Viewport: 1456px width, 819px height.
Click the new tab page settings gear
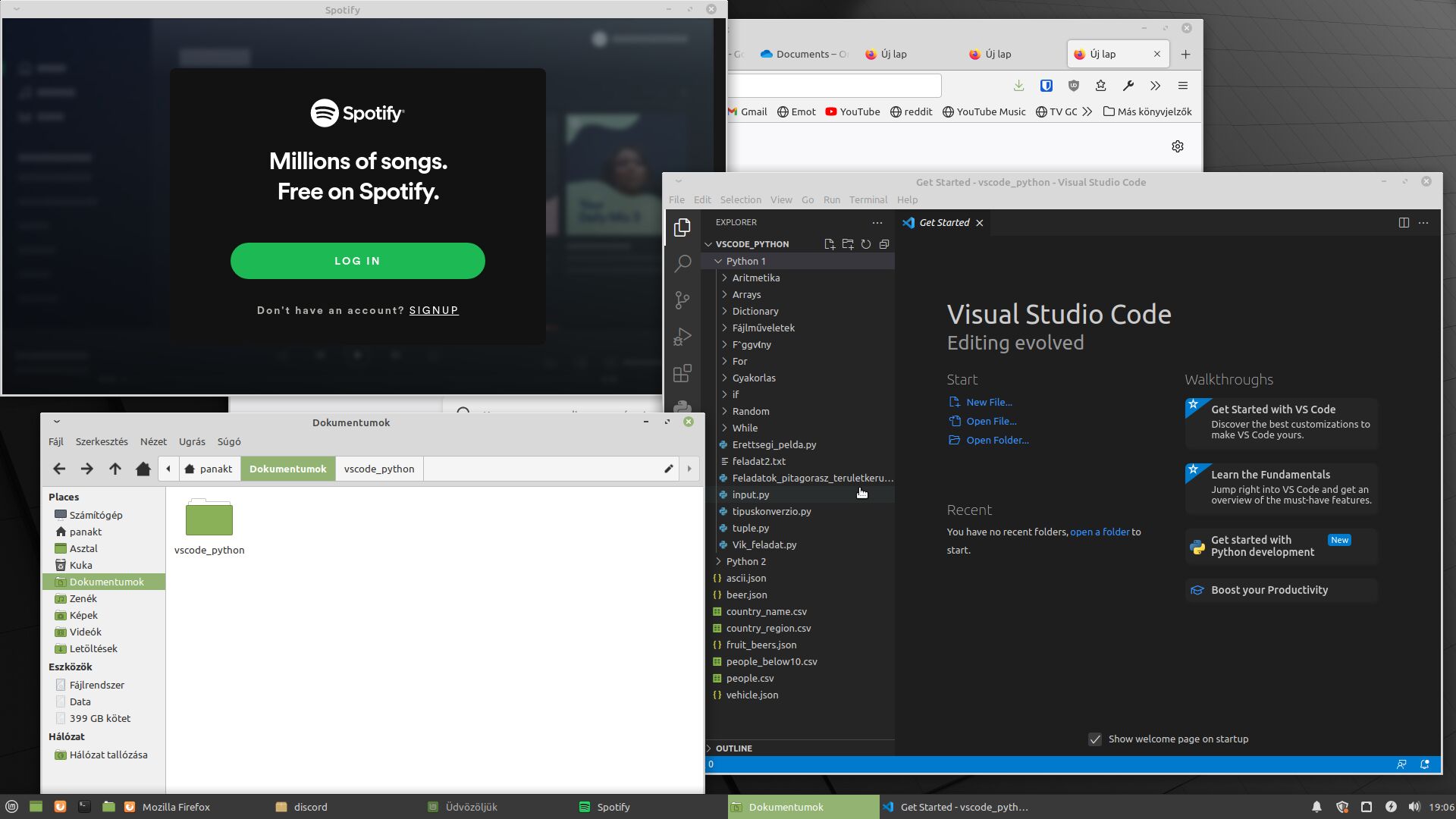point(1178,146)
